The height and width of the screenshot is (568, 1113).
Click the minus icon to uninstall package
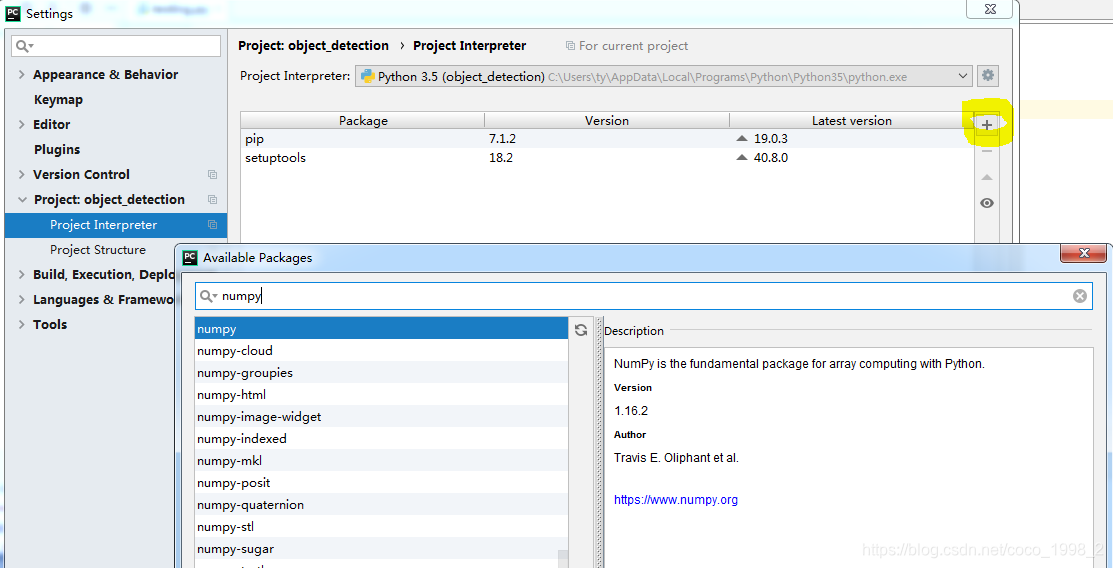coord(987,151)
